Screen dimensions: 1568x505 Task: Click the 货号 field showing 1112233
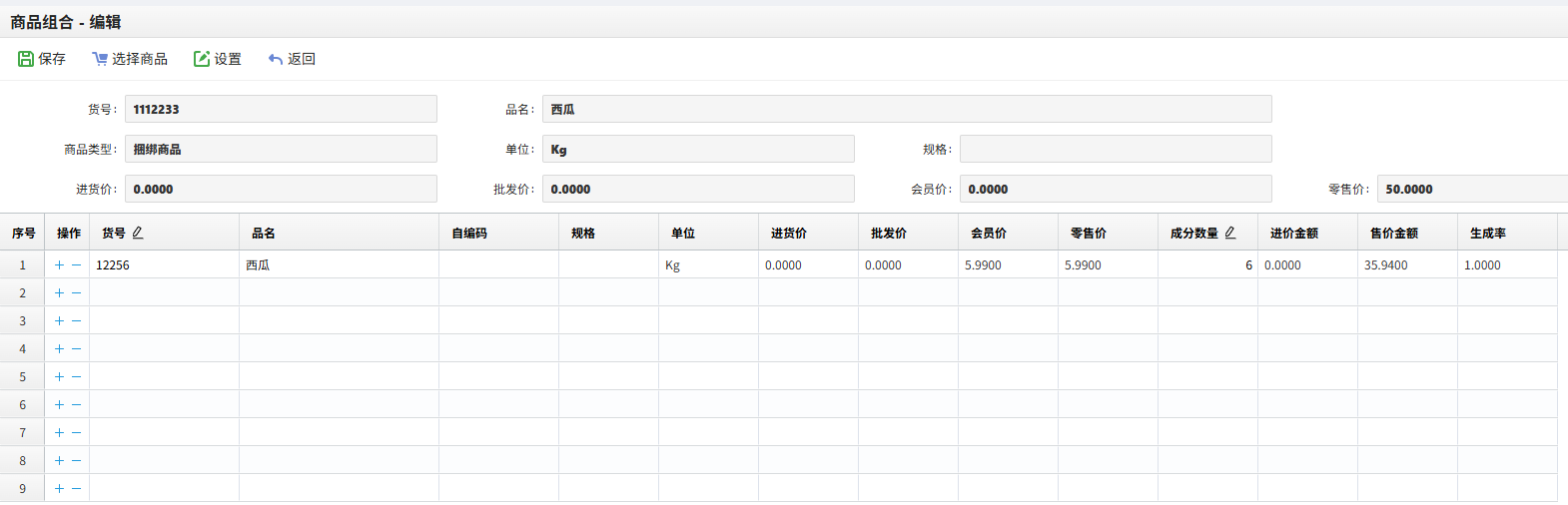(281, 109)
